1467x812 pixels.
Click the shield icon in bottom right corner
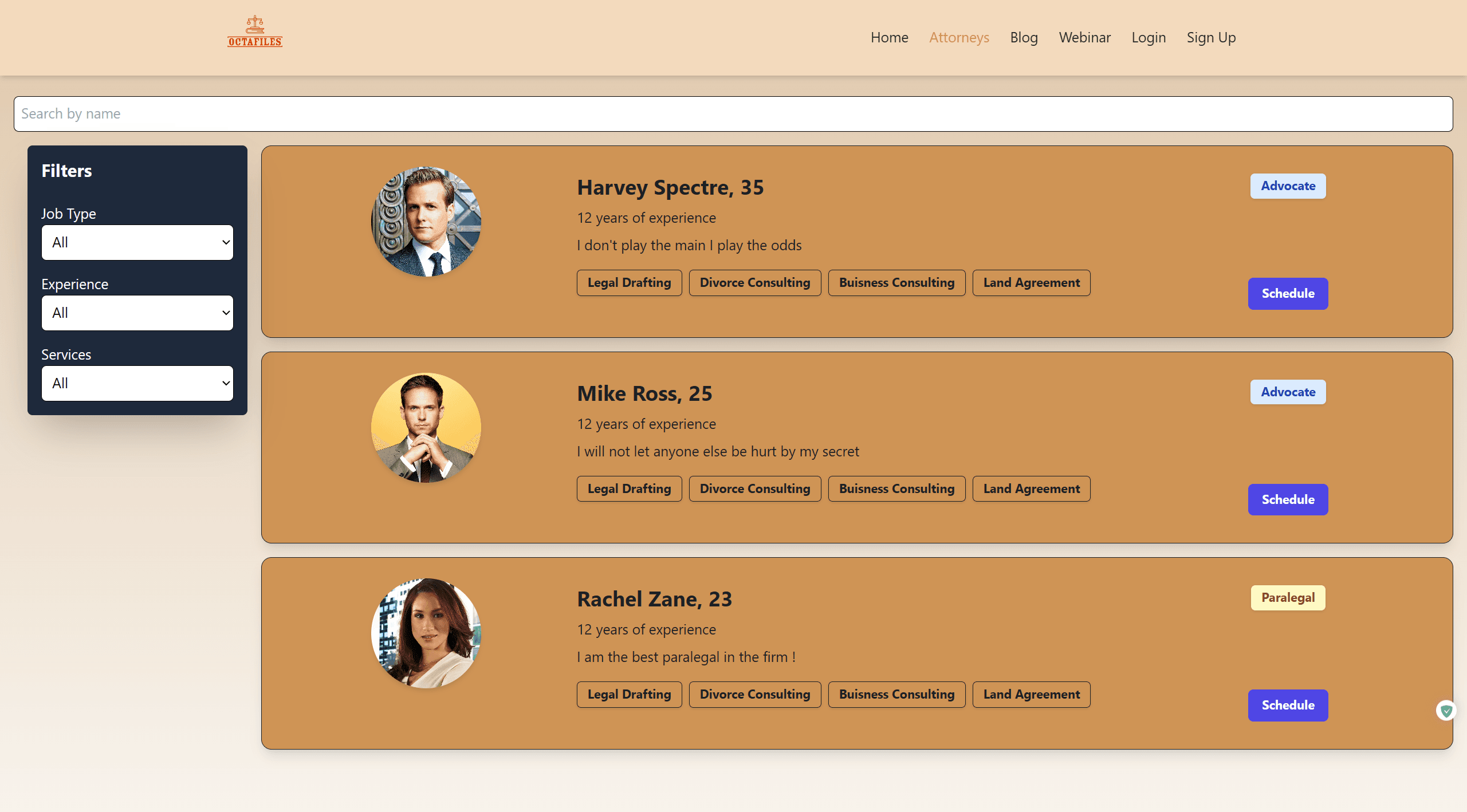1446,710
